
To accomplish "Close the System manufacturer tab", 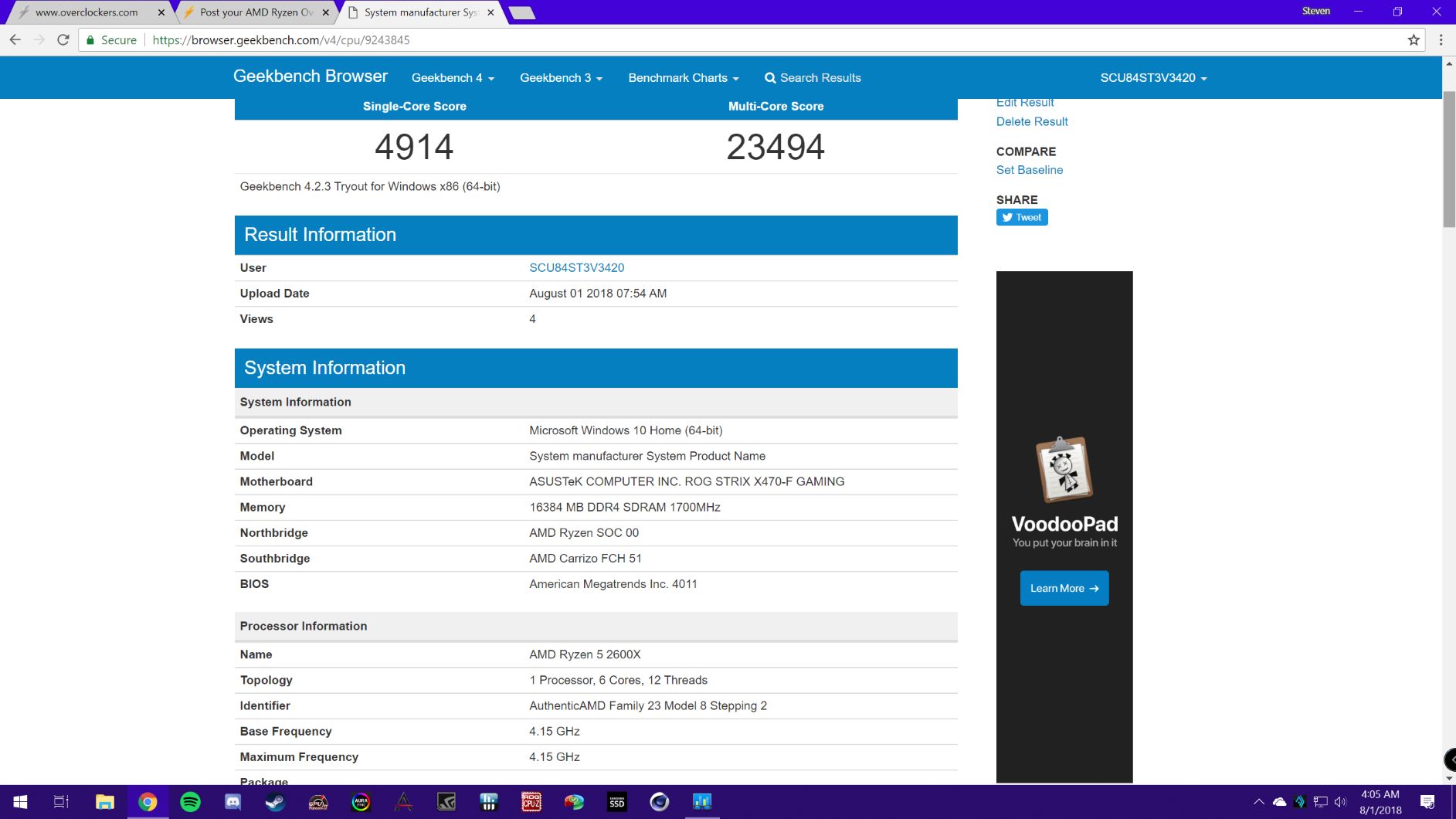I will (x=490, y=12).
